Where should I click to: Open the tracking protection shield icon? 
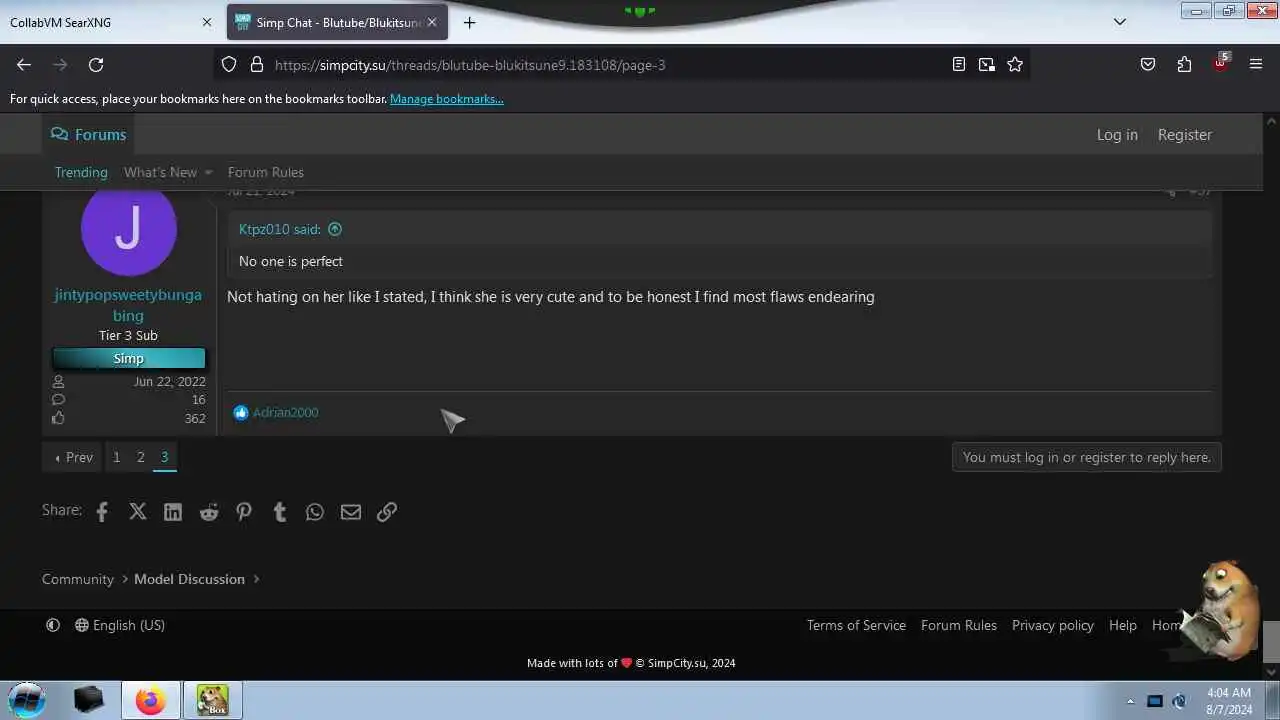(x=229, y=65)
